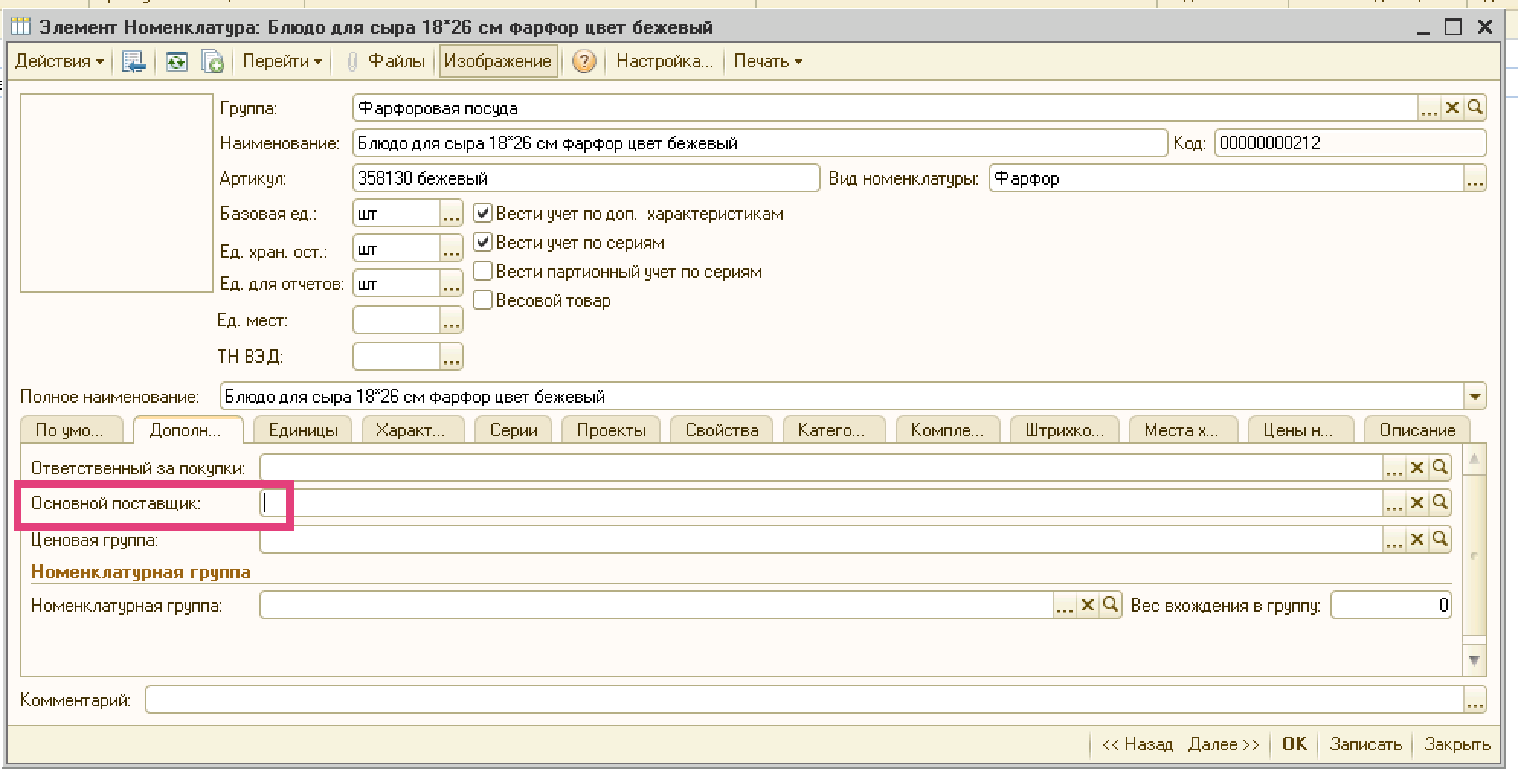Viewport: 1518px width, 784px height.
Task: Click ellipsis button for Вид номенклатуры
Action: [x=1475, y=179]
